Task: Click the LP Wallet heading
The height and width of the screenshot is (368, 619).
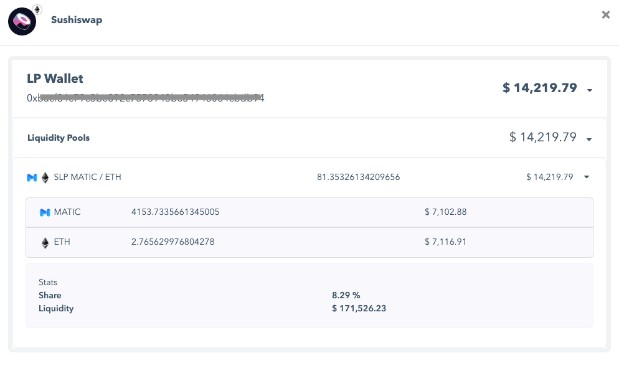Action: click(x=55, y=79)
